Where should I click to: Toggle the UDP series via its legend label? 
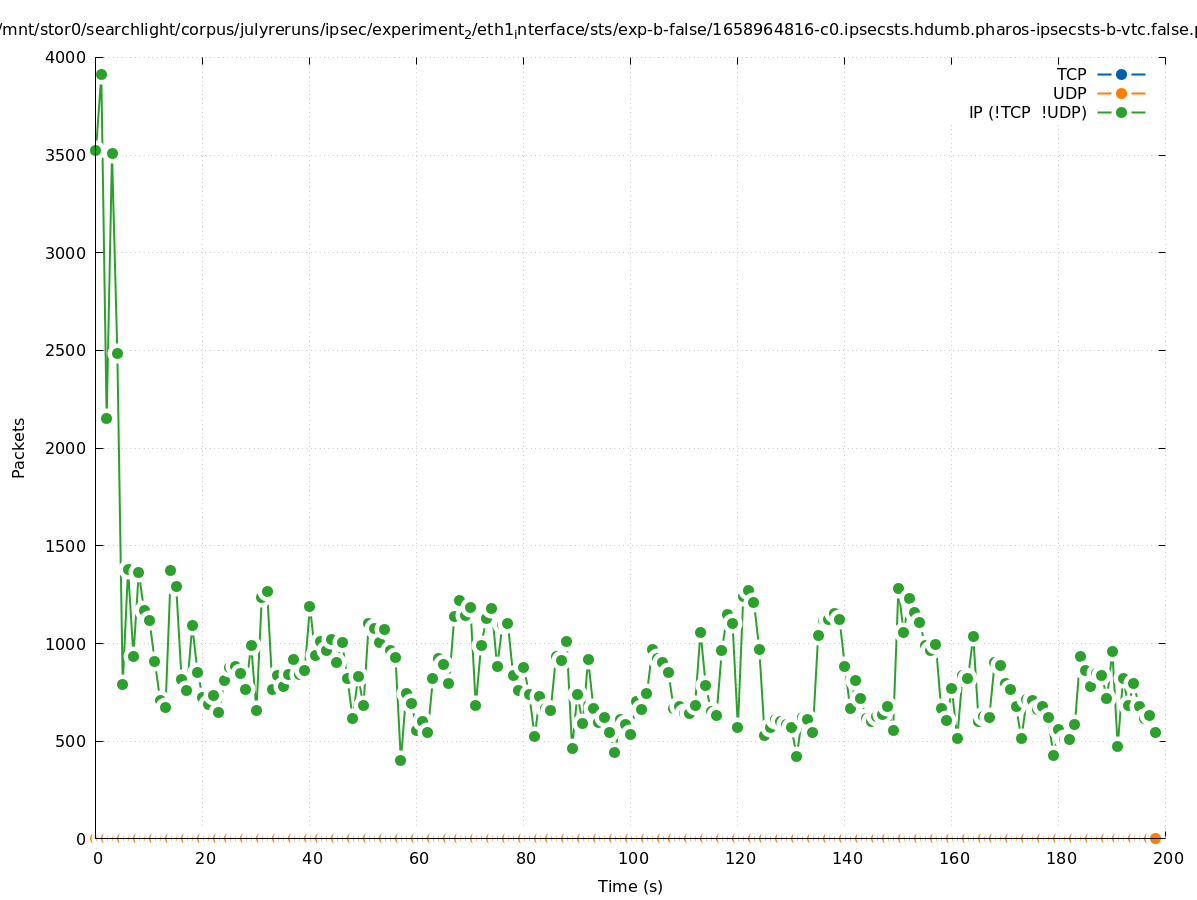pyautogui.click(x=1069, y=93)
